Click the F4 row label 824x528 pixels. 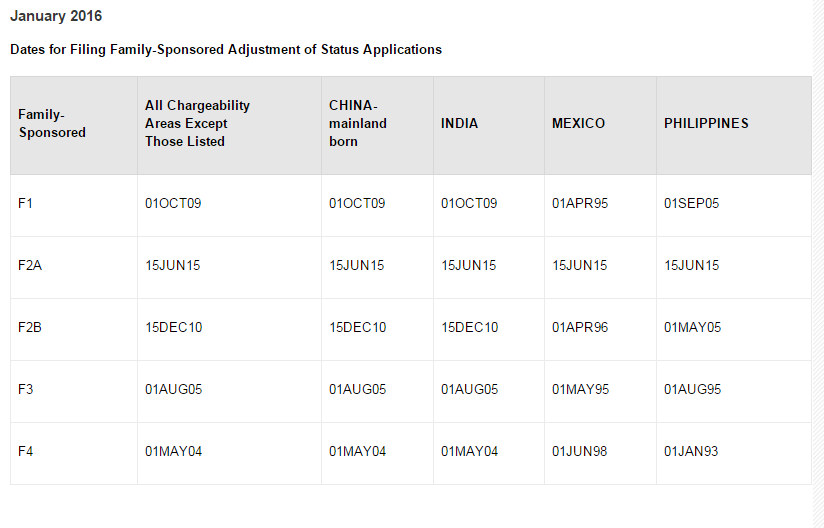(26, 451)
